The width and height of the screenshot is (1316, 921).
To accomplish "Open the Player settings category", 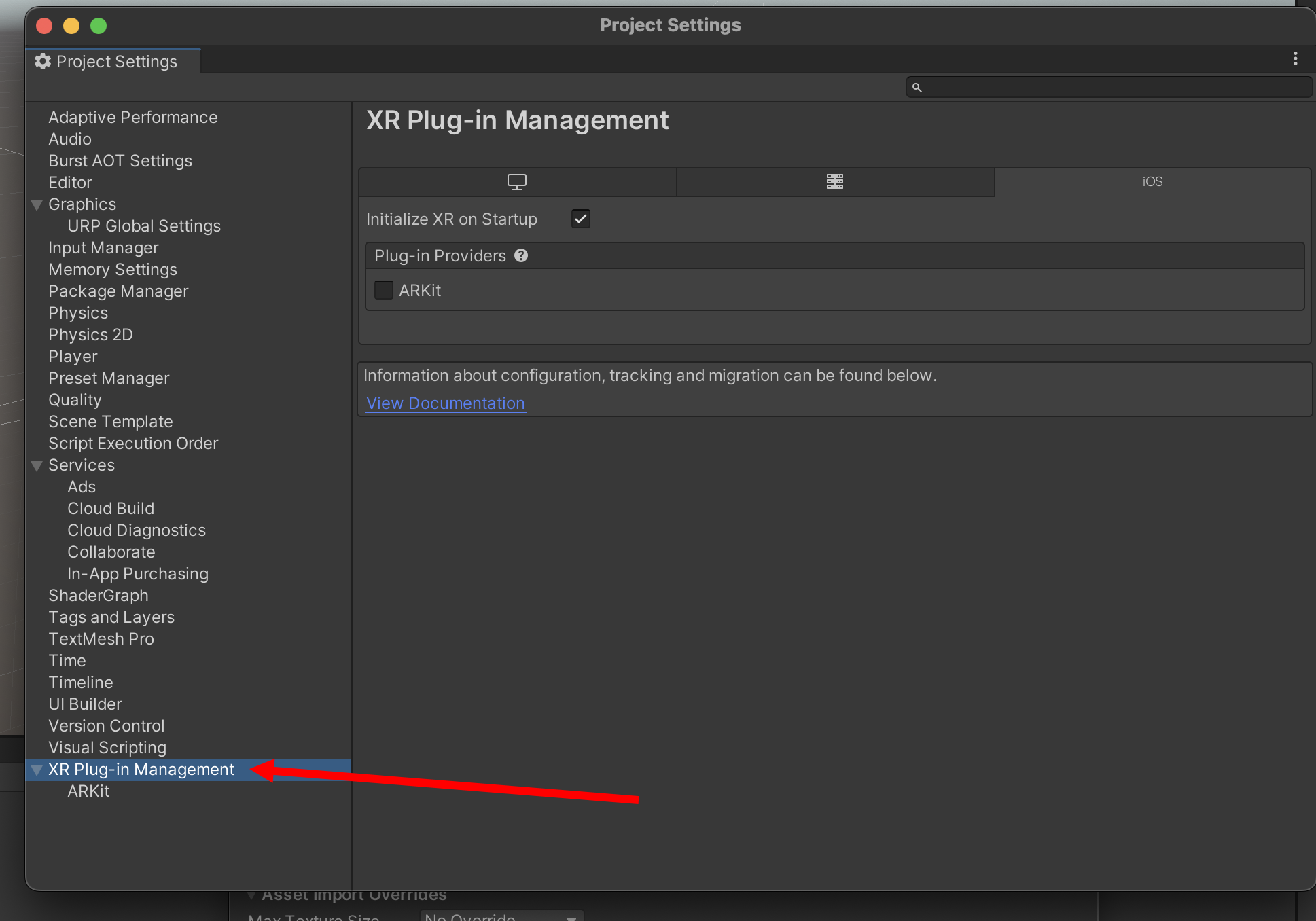I will pyautogui.click(x=73, y=357).
